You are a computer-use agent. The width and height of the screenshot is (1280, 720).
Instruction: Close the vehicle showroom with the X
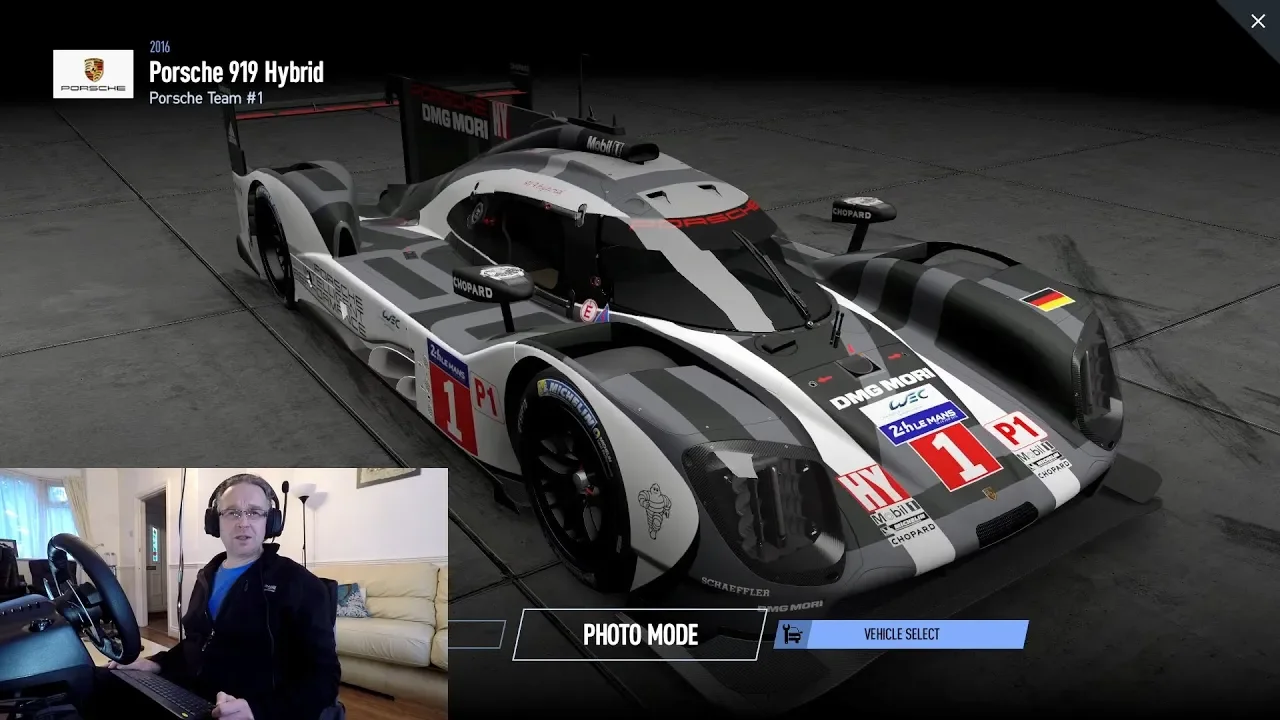coord(1257,21)
